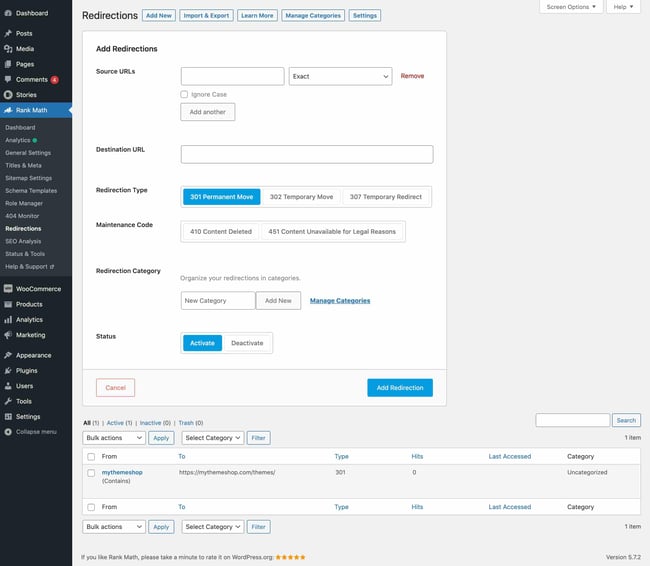650x566 pixels.
Task: Click the Dashboard icon in sidebar
Action: [8, 13]
